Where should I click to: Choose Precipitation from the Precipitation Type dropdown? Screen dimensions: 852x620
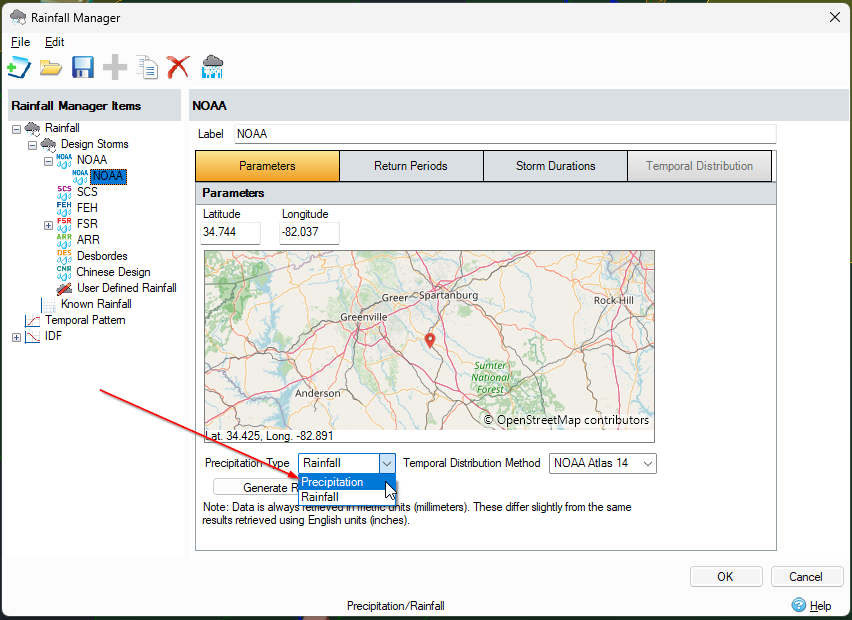click(x=335, y=481)
